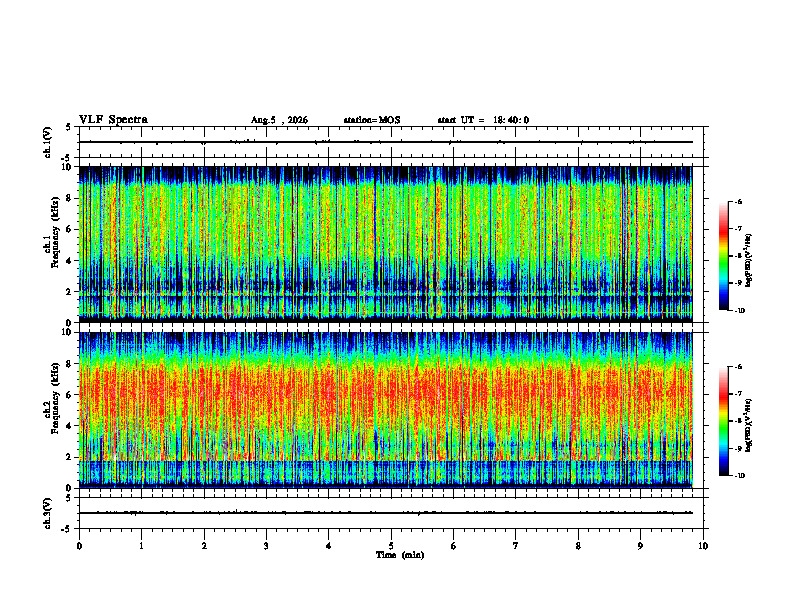Click inside the ch.2 spectrogram panel
The image size is (792, 612).
coord(386,410)
